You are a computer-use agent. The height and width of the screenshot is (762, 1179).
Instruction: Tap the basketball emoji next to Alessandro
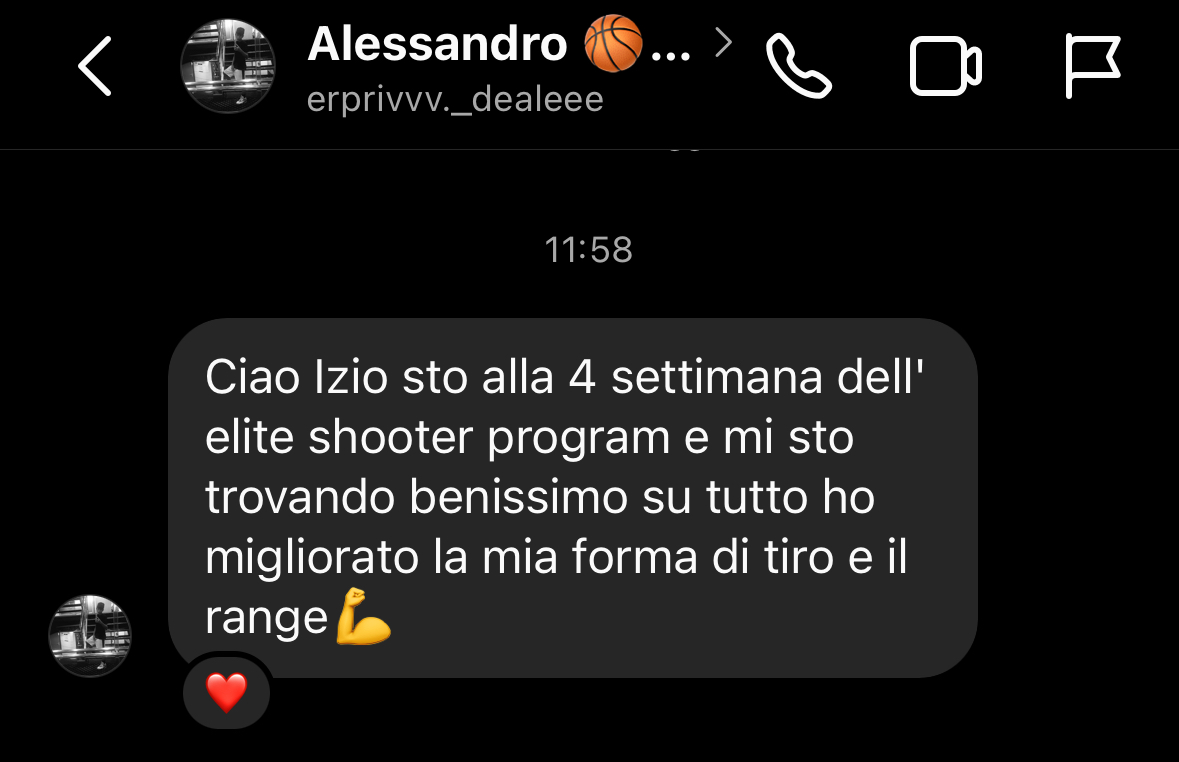[x=613, y=44]
